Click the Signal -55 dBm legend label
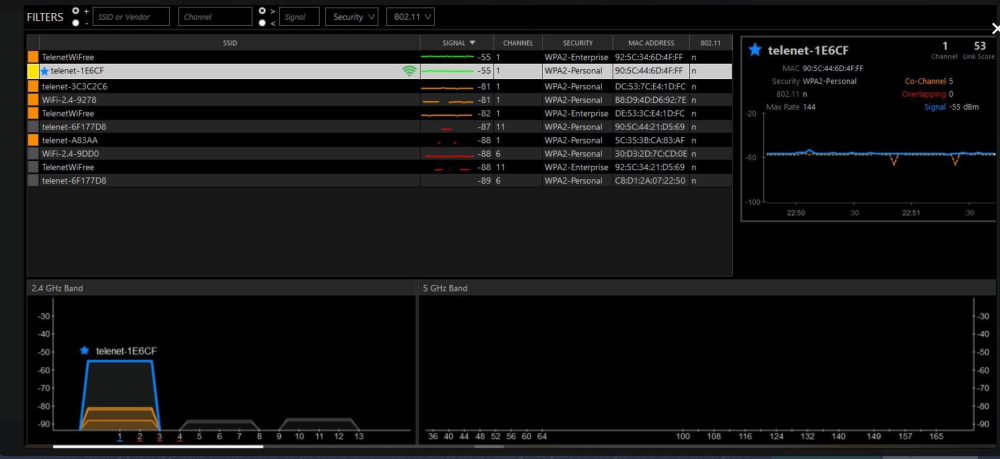This screenshot has width=1000, height=459. (951, 107)
